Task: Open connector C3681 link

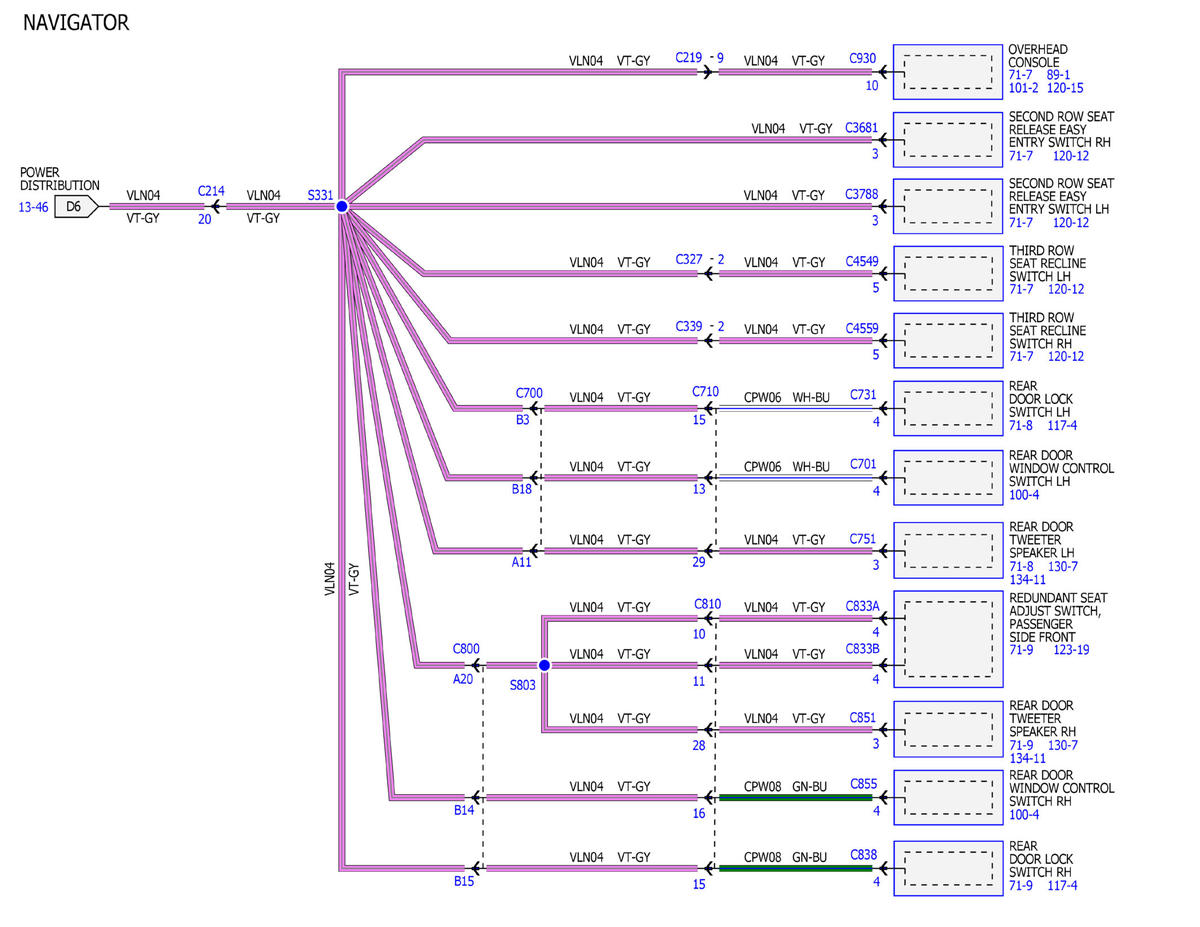Action: point(861,128)
